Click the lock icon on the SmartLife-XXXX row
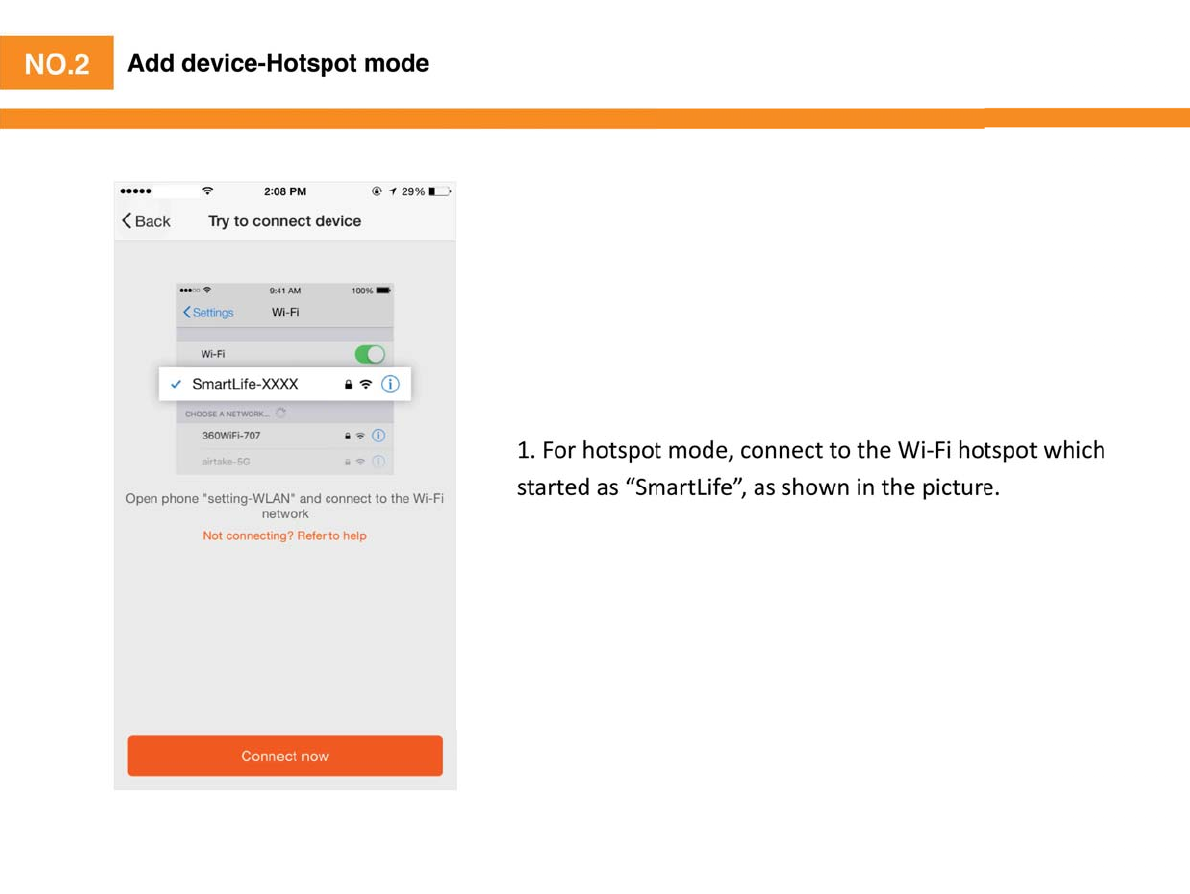Viewport: 1190px width, 894px height. (348, 385)
